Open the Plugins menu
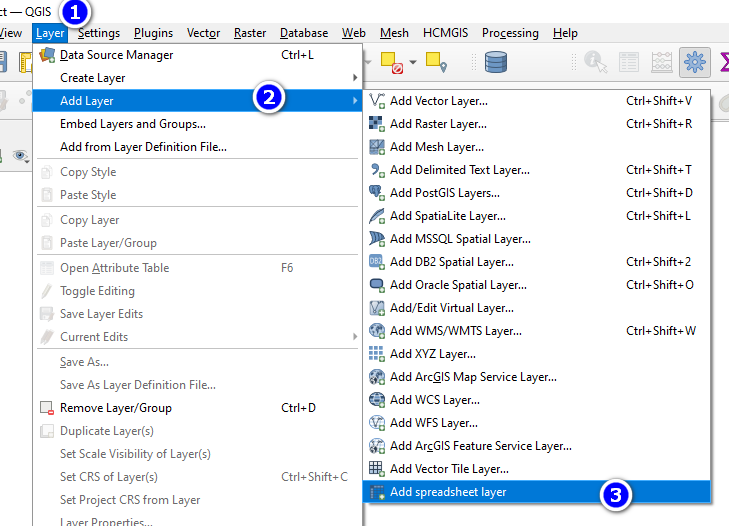 coord(153,33)
